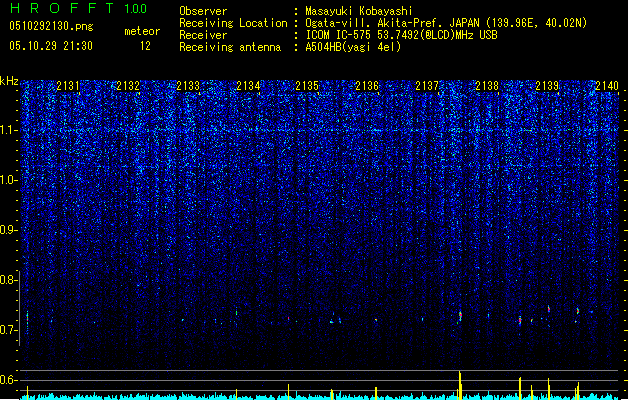Click the 2139 time axis label
629x400 pixels.
tap(547, 86)
